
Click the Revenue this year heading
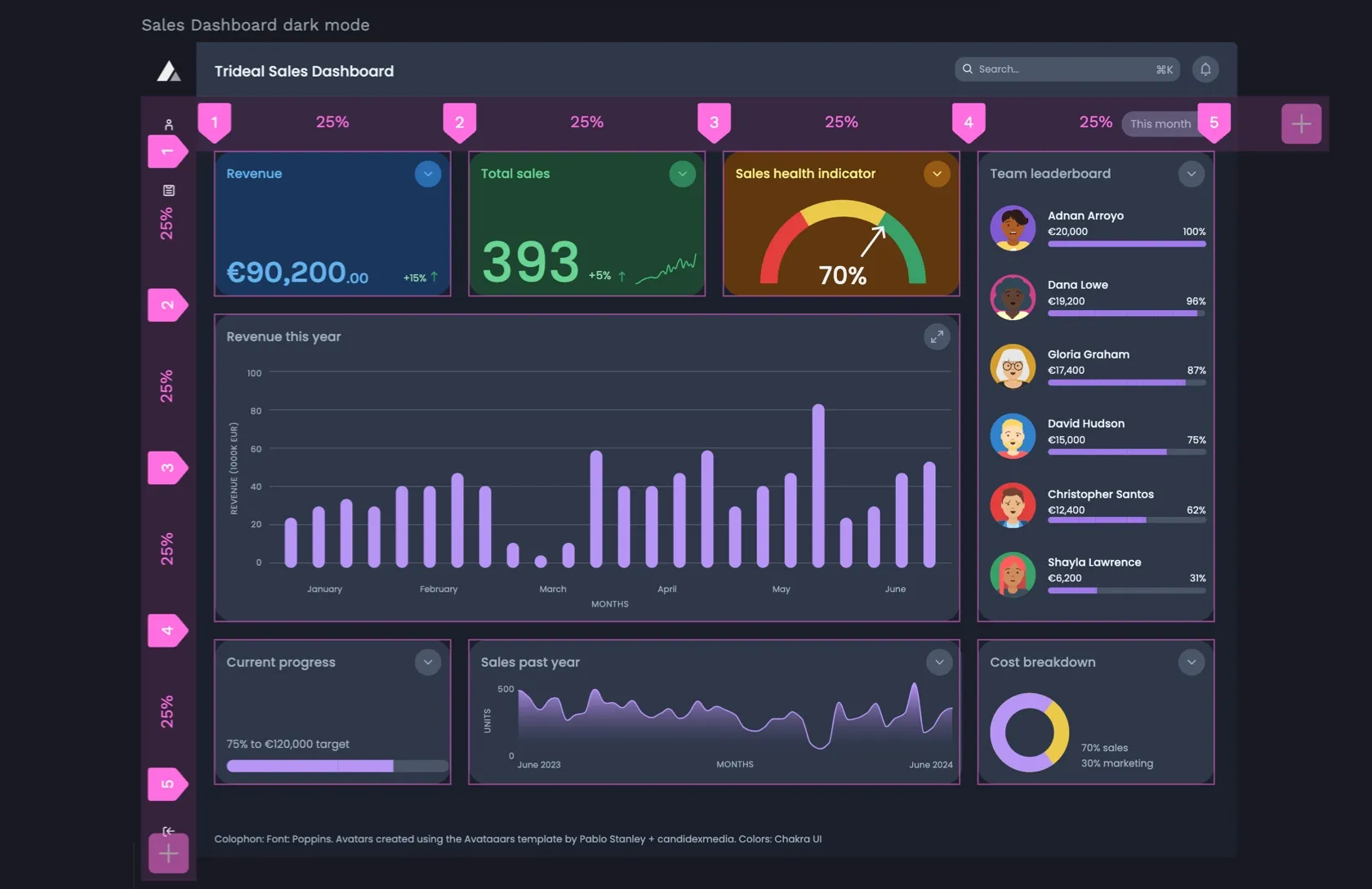point(283,336)
